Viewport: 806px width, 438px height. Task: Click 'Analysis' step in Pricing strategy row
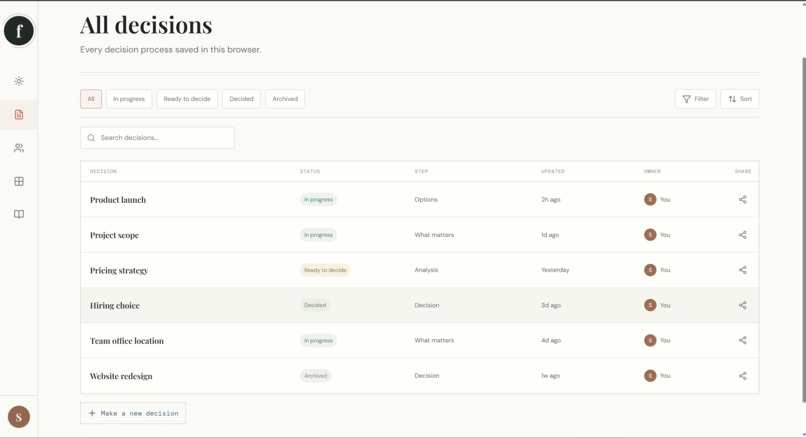pos(427,270)
